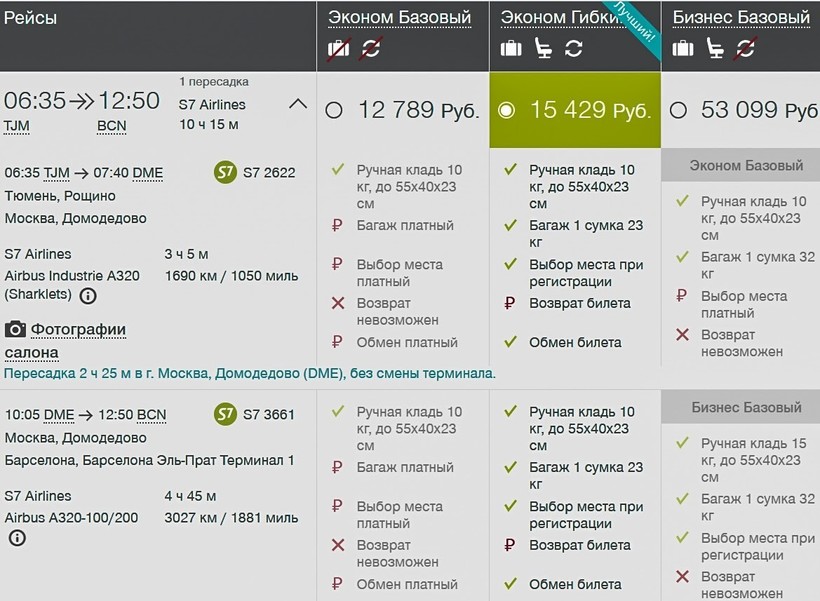The image size is (820, 601).
Task: Click the crossed-out refund icon under Бизнес Базовый
Action: tap(745, 48)
